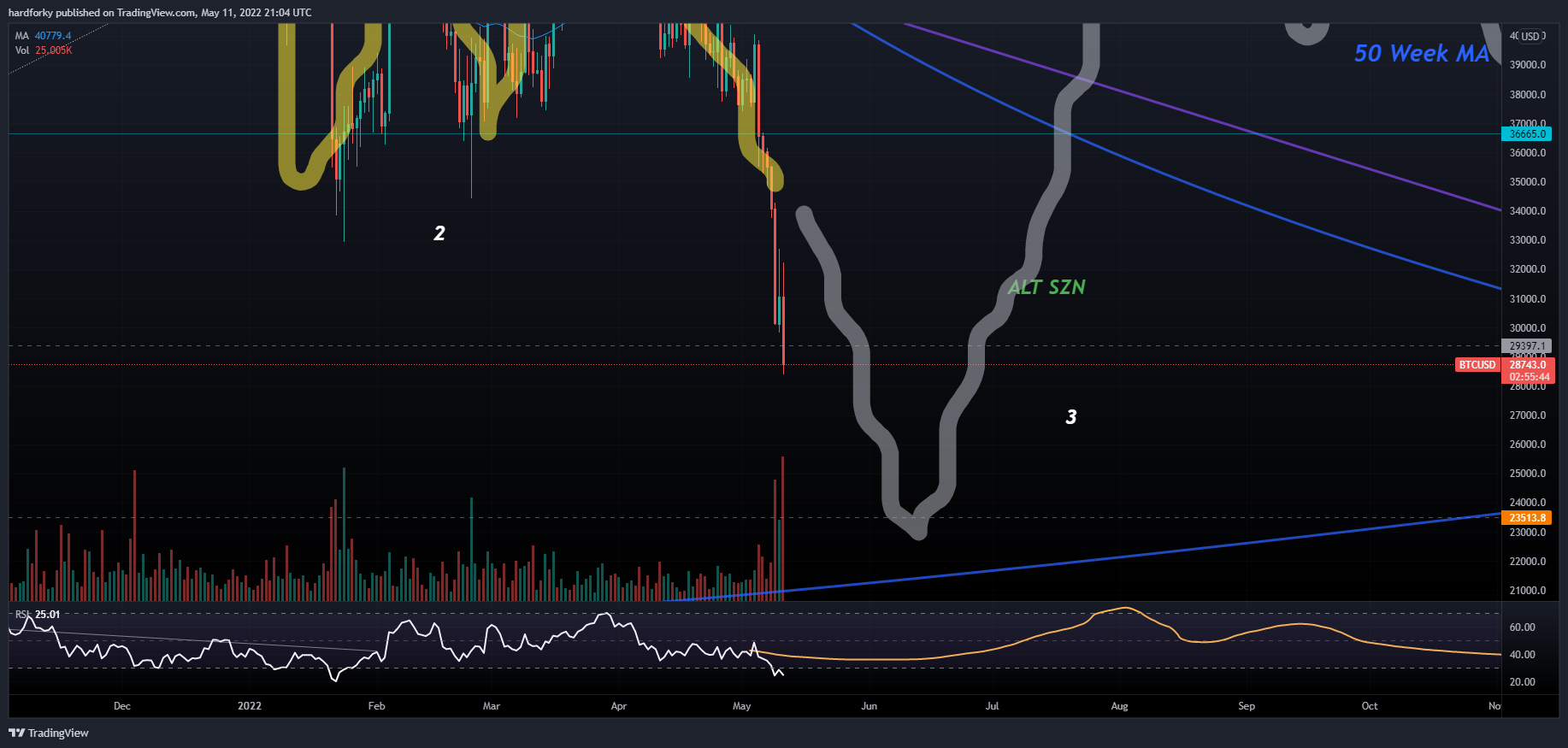Screen dimensions: 1568x748
Task: Select the '3' wave label annotation
Action: (x=1071, y=417)
